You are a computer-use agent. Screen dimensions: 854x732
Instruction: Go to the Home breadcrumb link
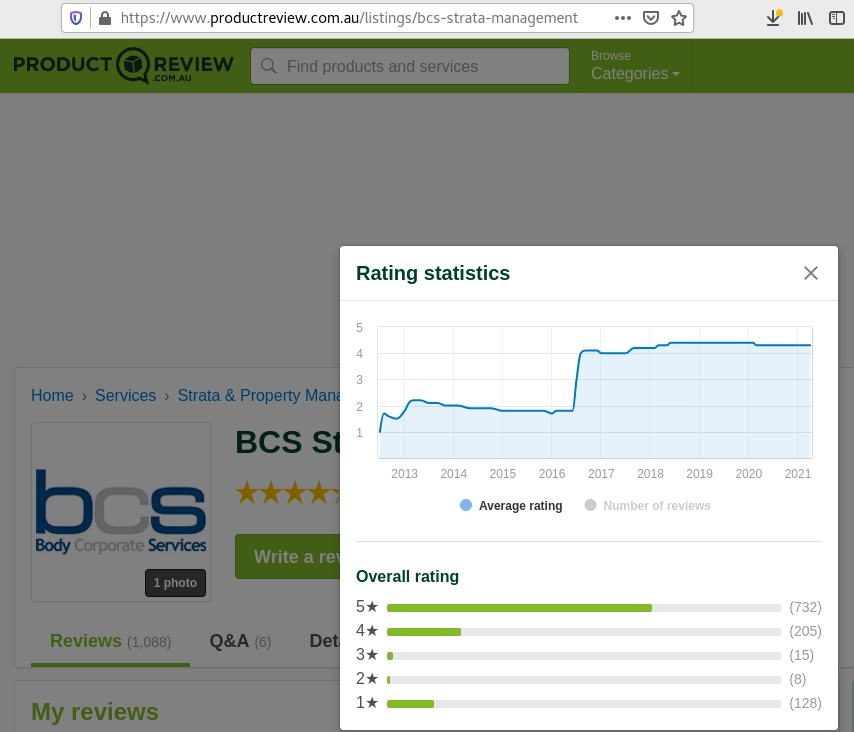point(52,395)
